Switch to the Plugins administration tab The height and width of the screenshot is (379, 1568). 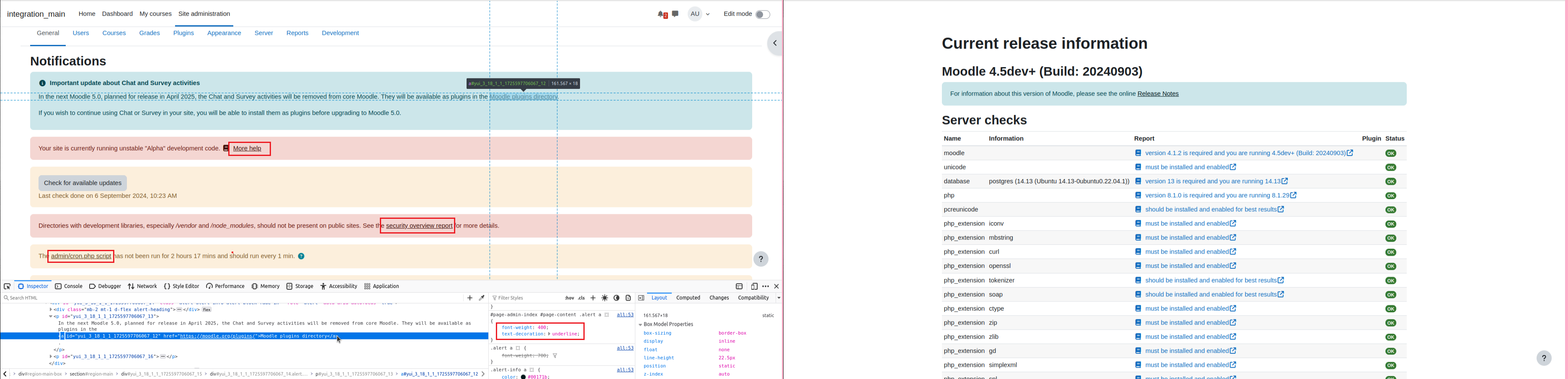click(183, 34)
